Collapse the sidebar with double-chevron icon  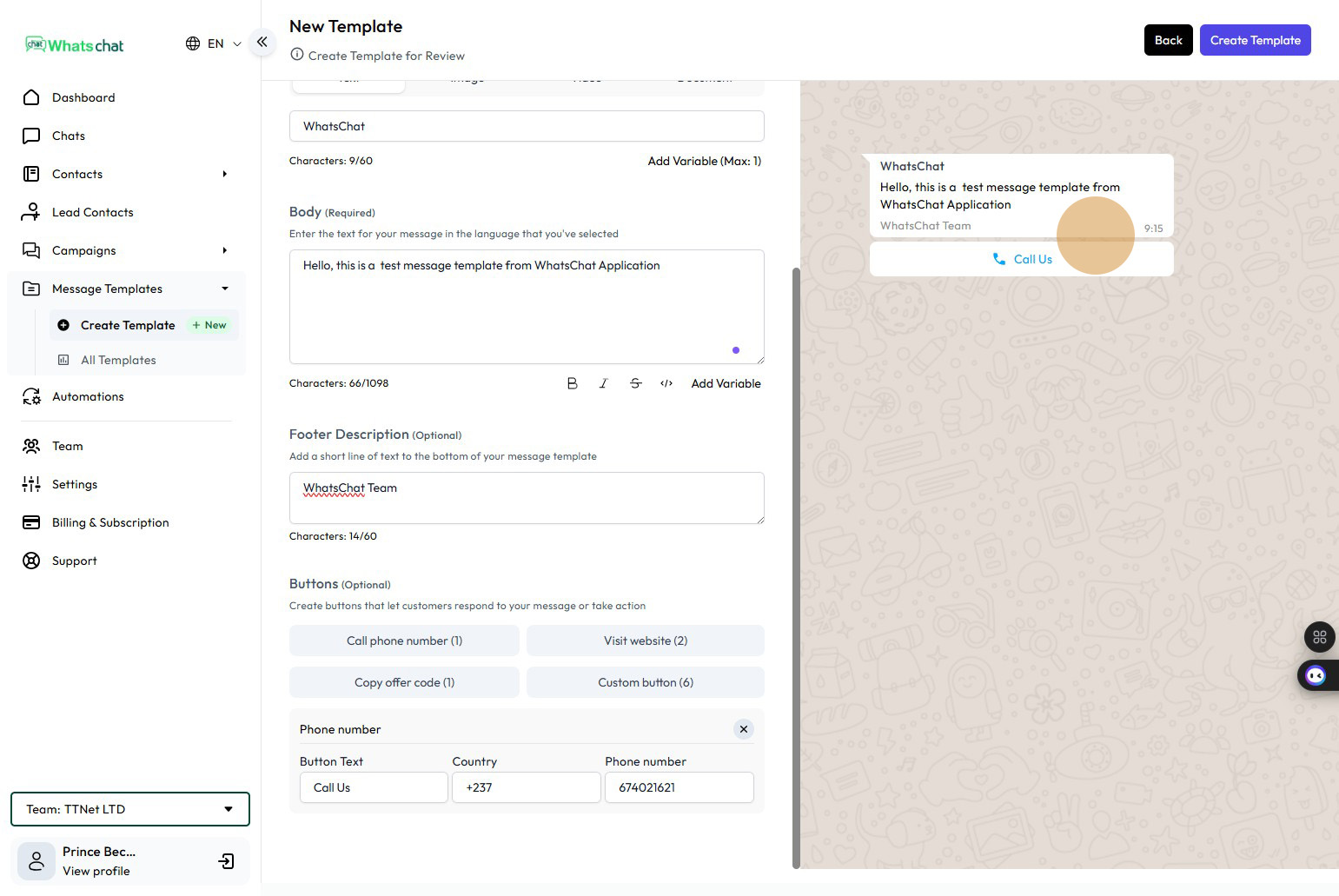click(x=262, y=42)
